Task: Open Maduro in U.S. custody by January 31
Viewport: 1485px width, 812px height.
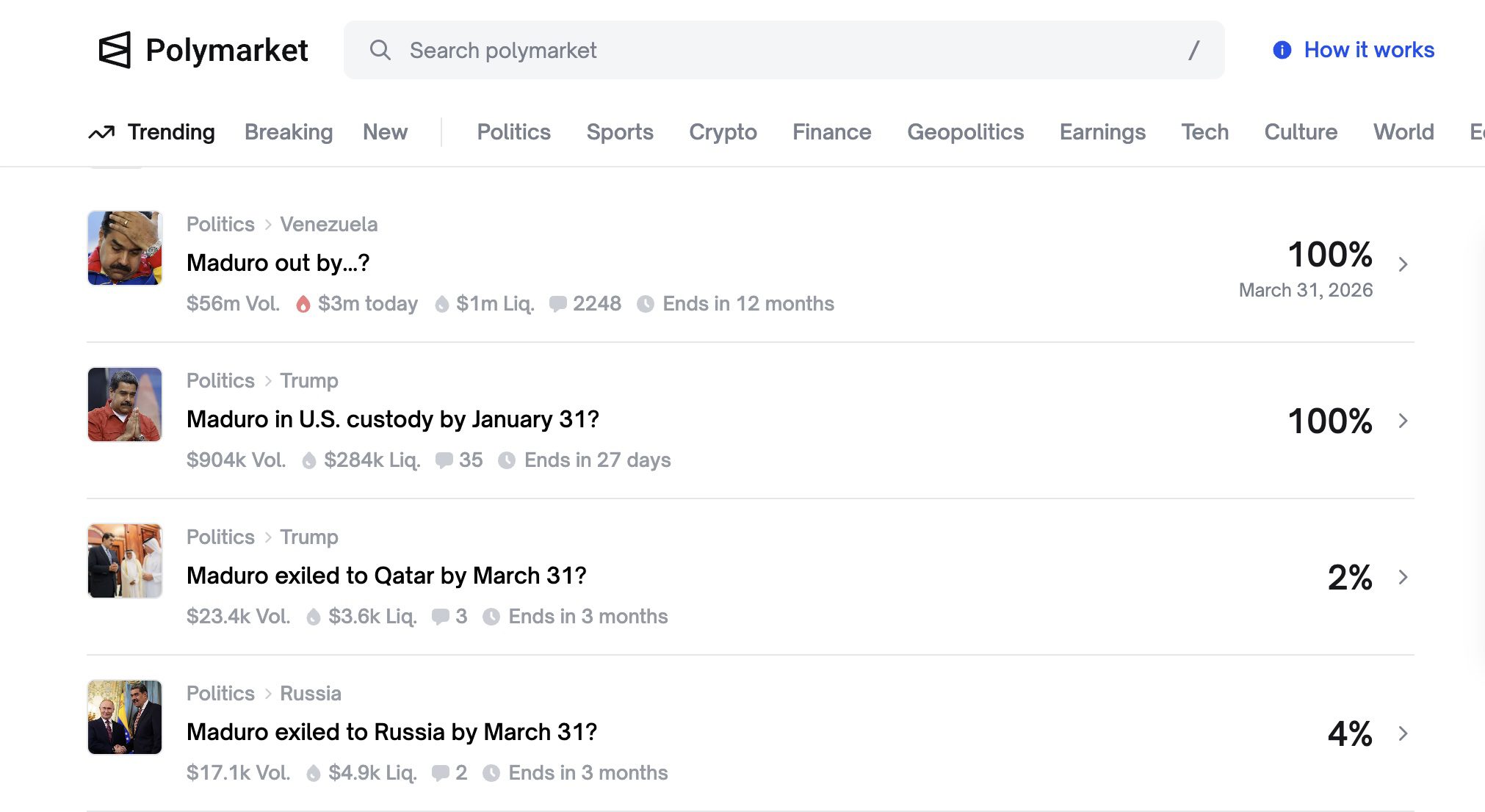Action: pyautogui.click(x=393, y=419)
